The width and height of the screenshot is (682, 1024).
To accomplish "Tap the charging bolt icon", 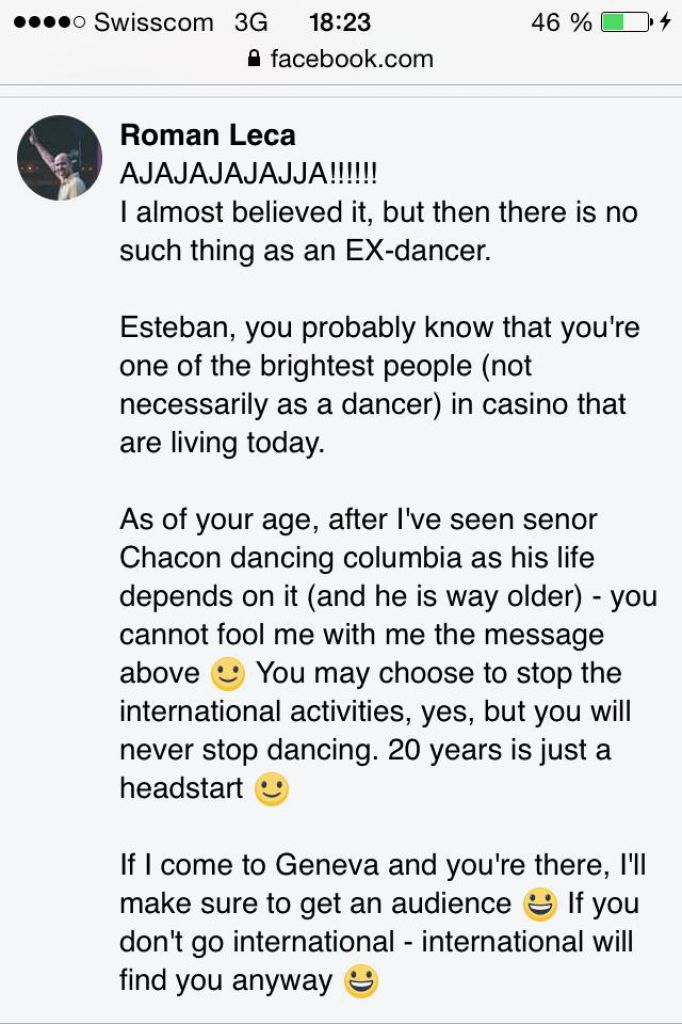I will pos(665,22).
